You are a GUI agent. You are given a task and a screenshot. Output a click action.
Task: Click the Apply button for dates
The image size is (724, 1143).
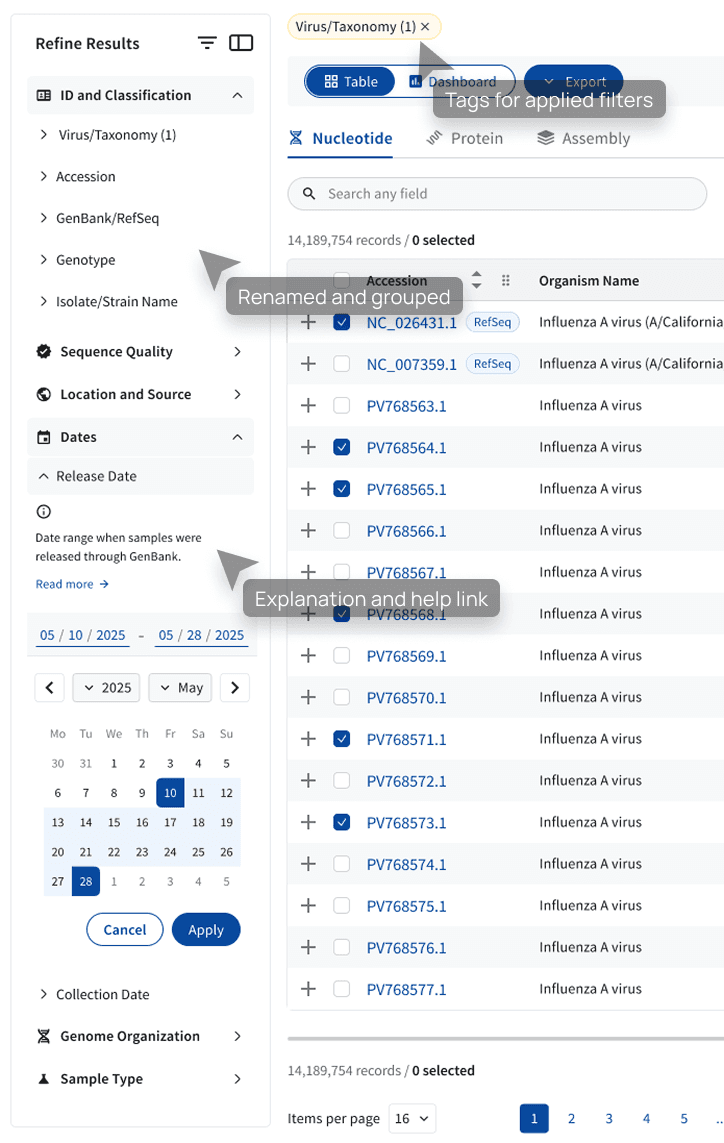[206, 929]
